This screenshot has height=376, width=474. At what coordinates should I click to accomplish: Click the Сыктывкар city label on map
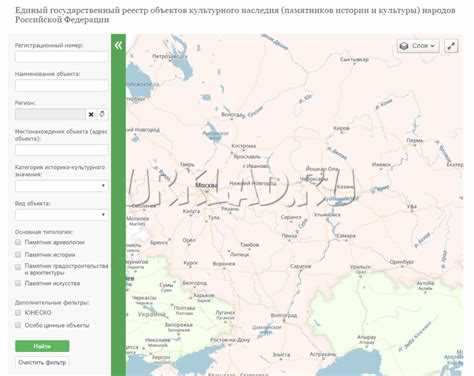tap(354, 59)
